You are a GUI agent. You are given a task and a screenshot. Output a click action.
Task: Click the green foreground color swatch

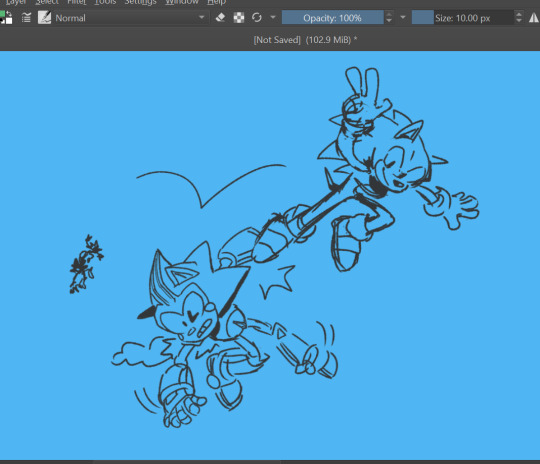[2, 14]
